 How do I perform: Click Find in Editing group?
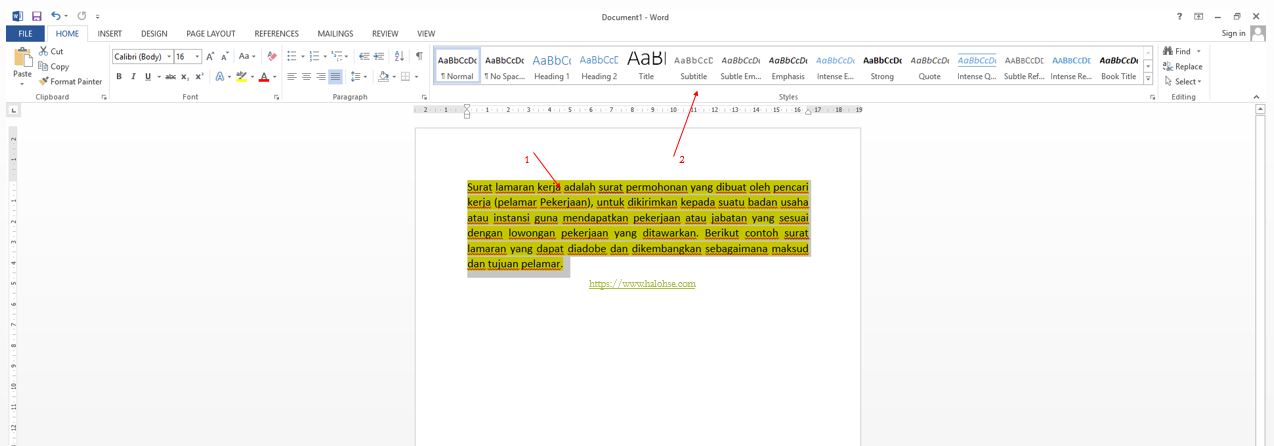(1183, 51)
